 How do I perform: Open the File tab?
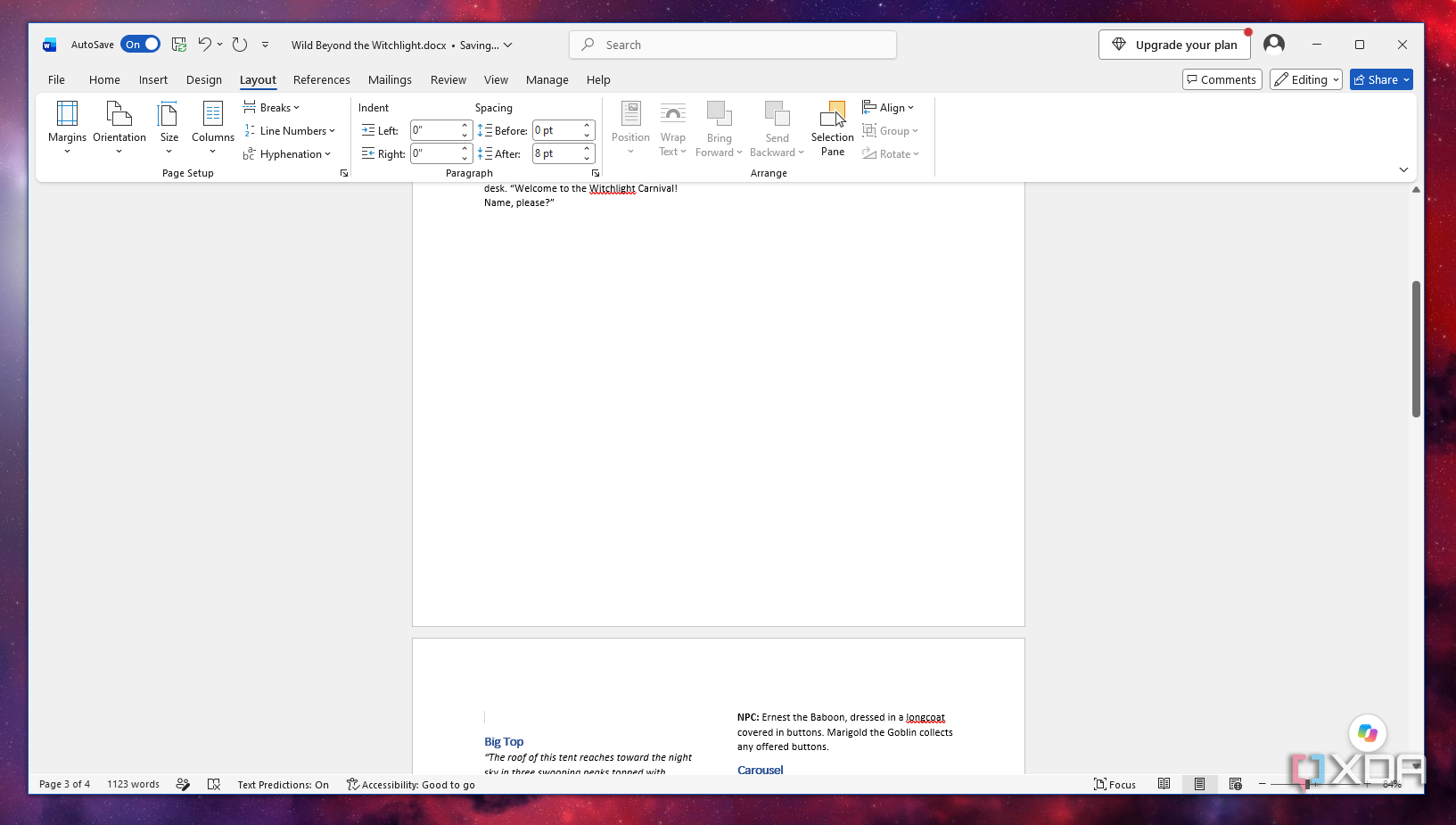point(56,79)
